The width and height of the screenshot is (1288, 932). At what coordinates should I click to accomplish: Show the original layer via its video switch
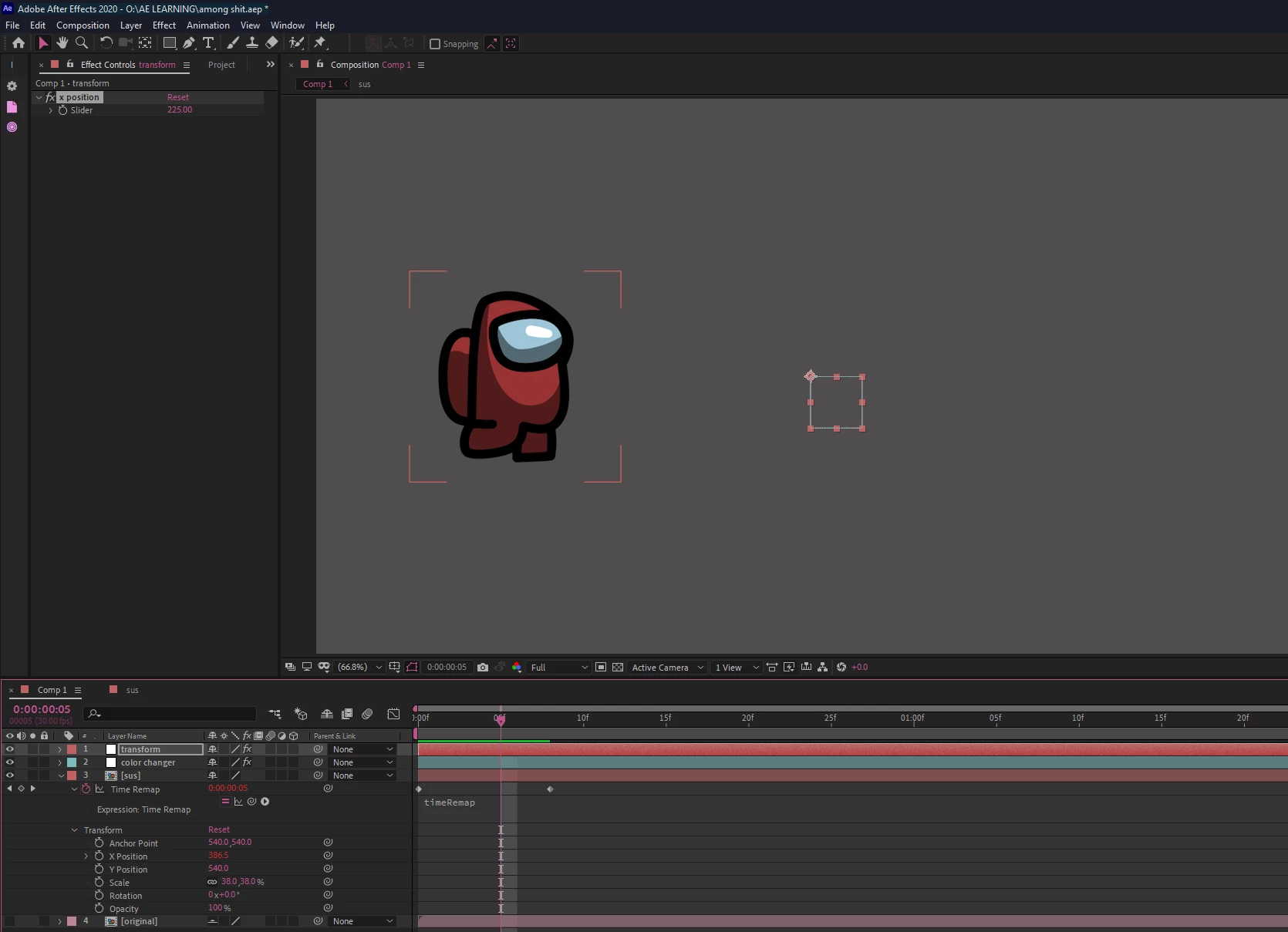pos(10,921)
